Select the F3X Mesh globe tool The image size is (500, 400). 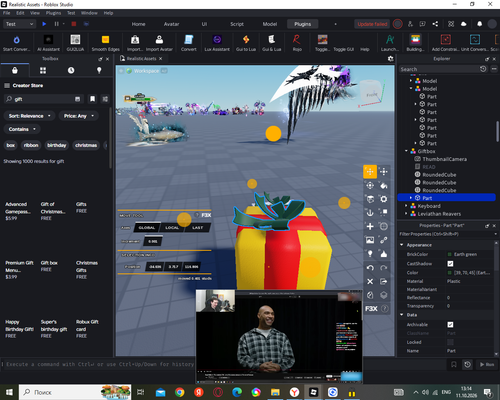384,227
